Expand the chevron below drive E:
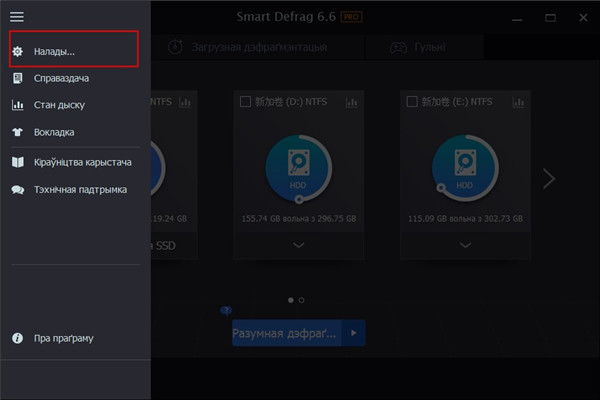This screenshot has height=400, width=600. point(464,245)
